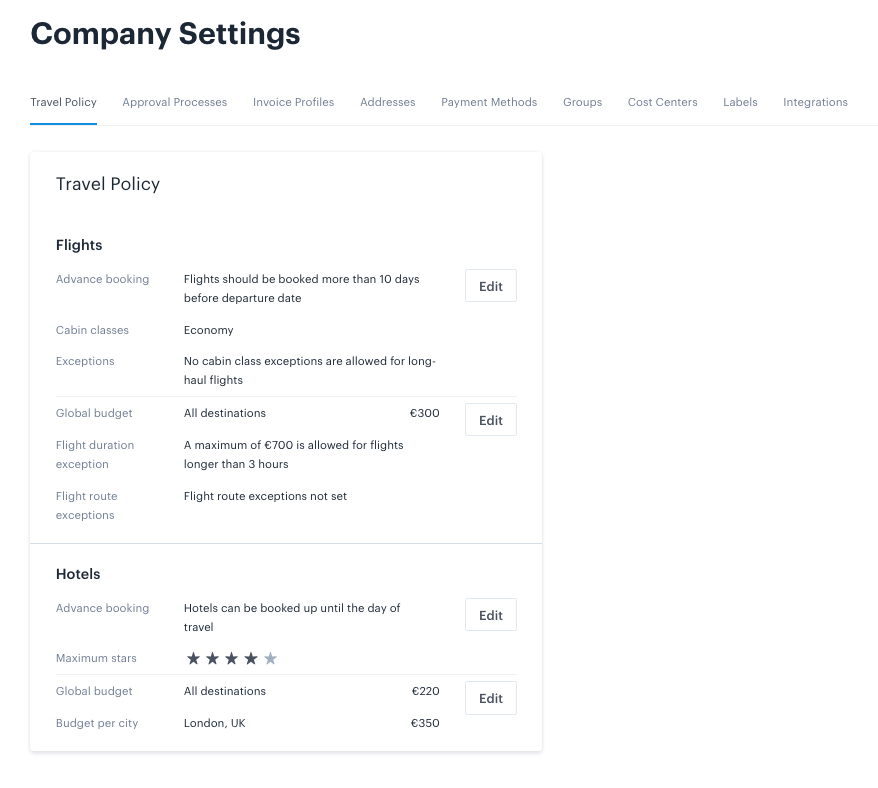Edit hotels advance booking setting
The image size is (878, 788).
(x=491, y=614)
